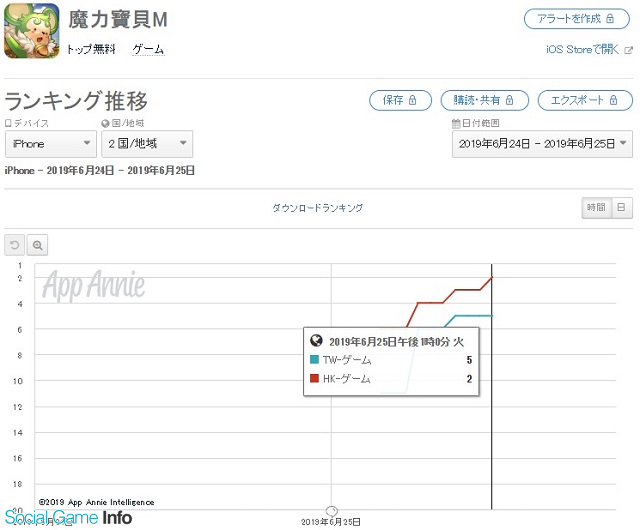640x530 pixels.
Task: Click the 購読・共有 button
Action: (484, 100)
